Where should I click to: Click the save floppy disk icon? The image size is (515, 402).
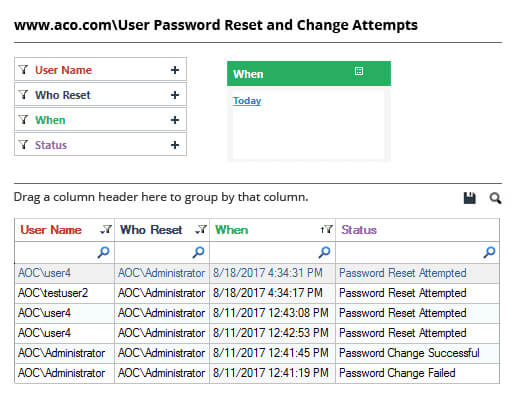tap(470, 198)
